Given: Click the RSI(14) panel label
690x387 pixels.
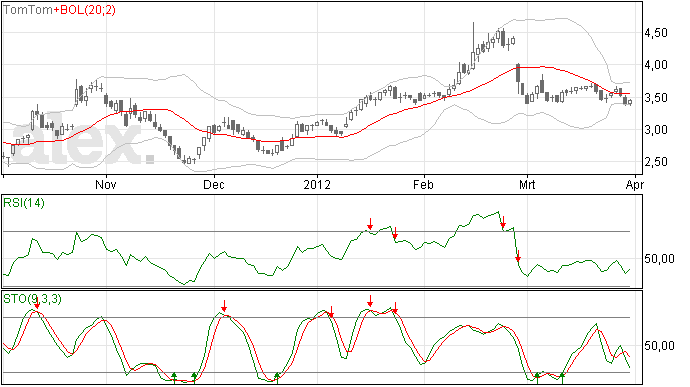Looking at the screenshot, I should click(24, 203).
